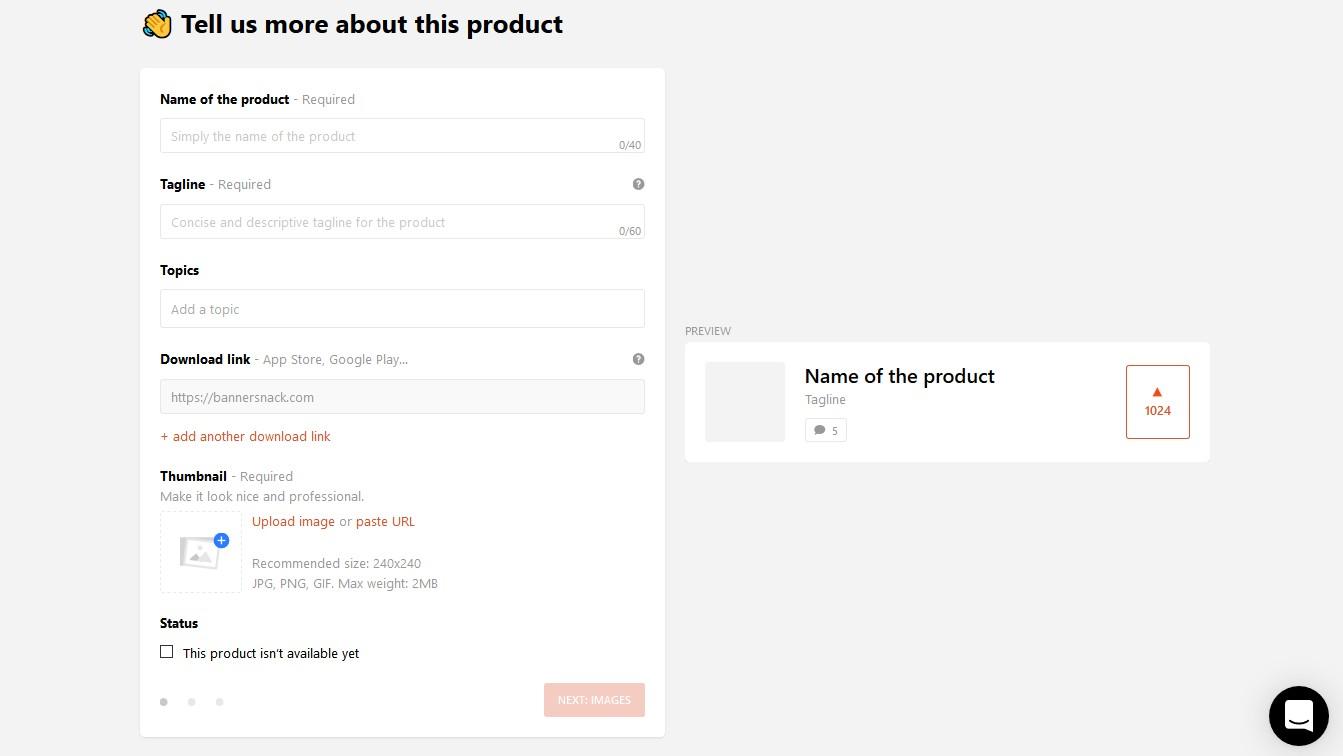This screenshot has height=756, width=1343.
Task: Select the third step dot indicator
Action: pyautogui.click(x=219, y=702)
